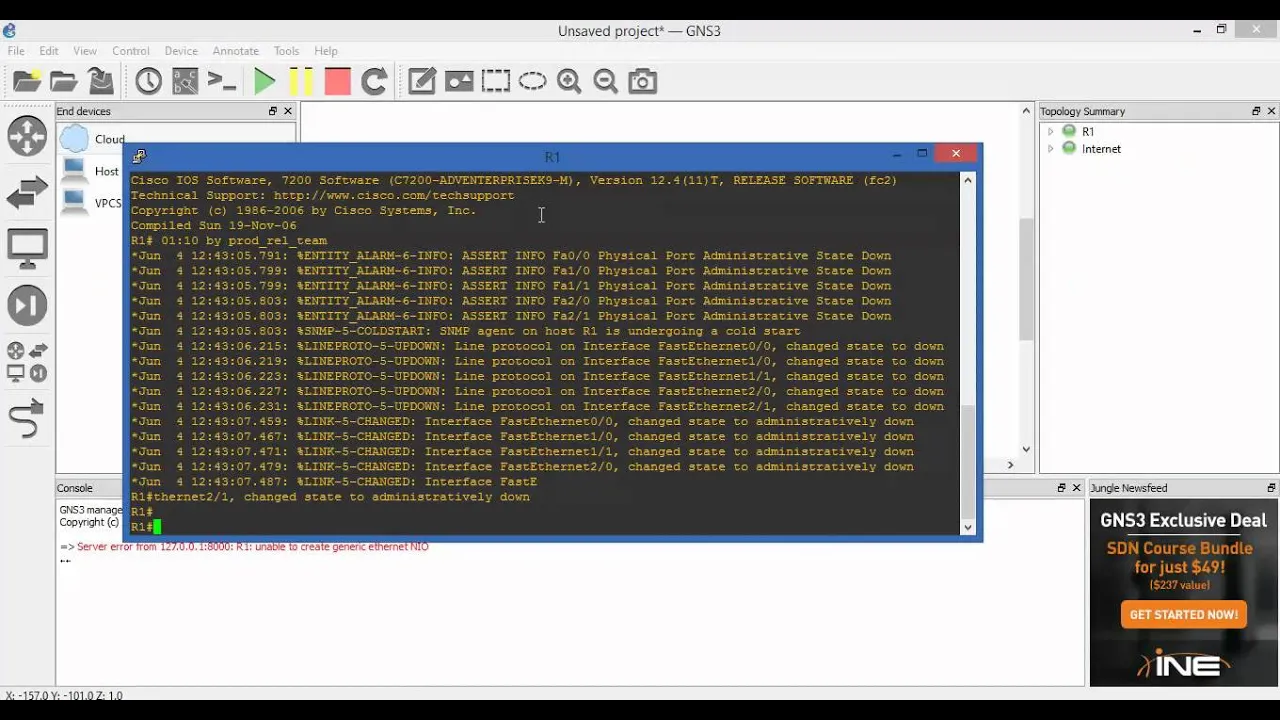
Task: Select the Insert picture tool
Action: (459, 81)
